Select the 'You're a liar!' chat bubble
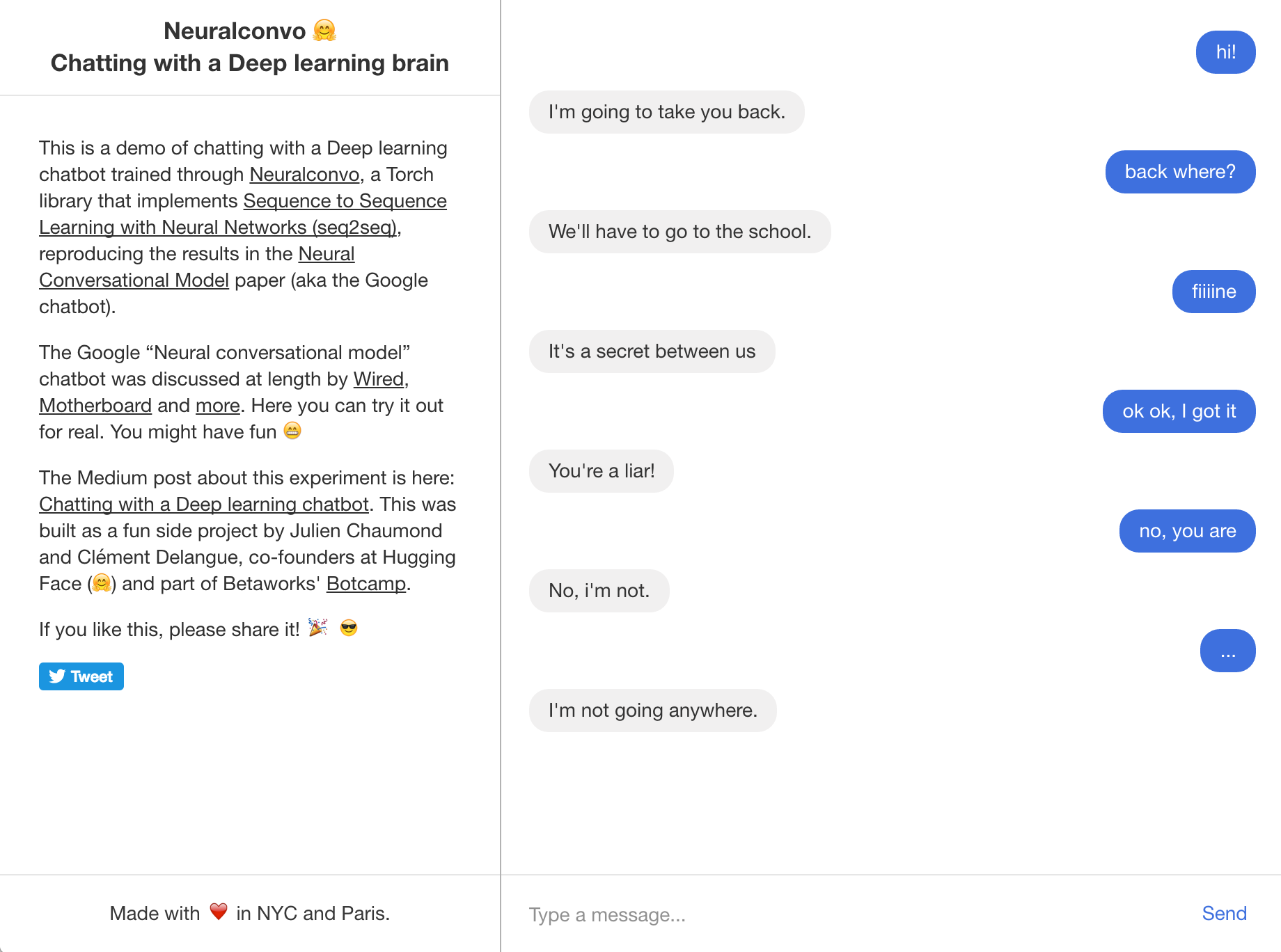The height and width of the screenshot is (952, 1281). pyautogui.click(x=601, y=471)
